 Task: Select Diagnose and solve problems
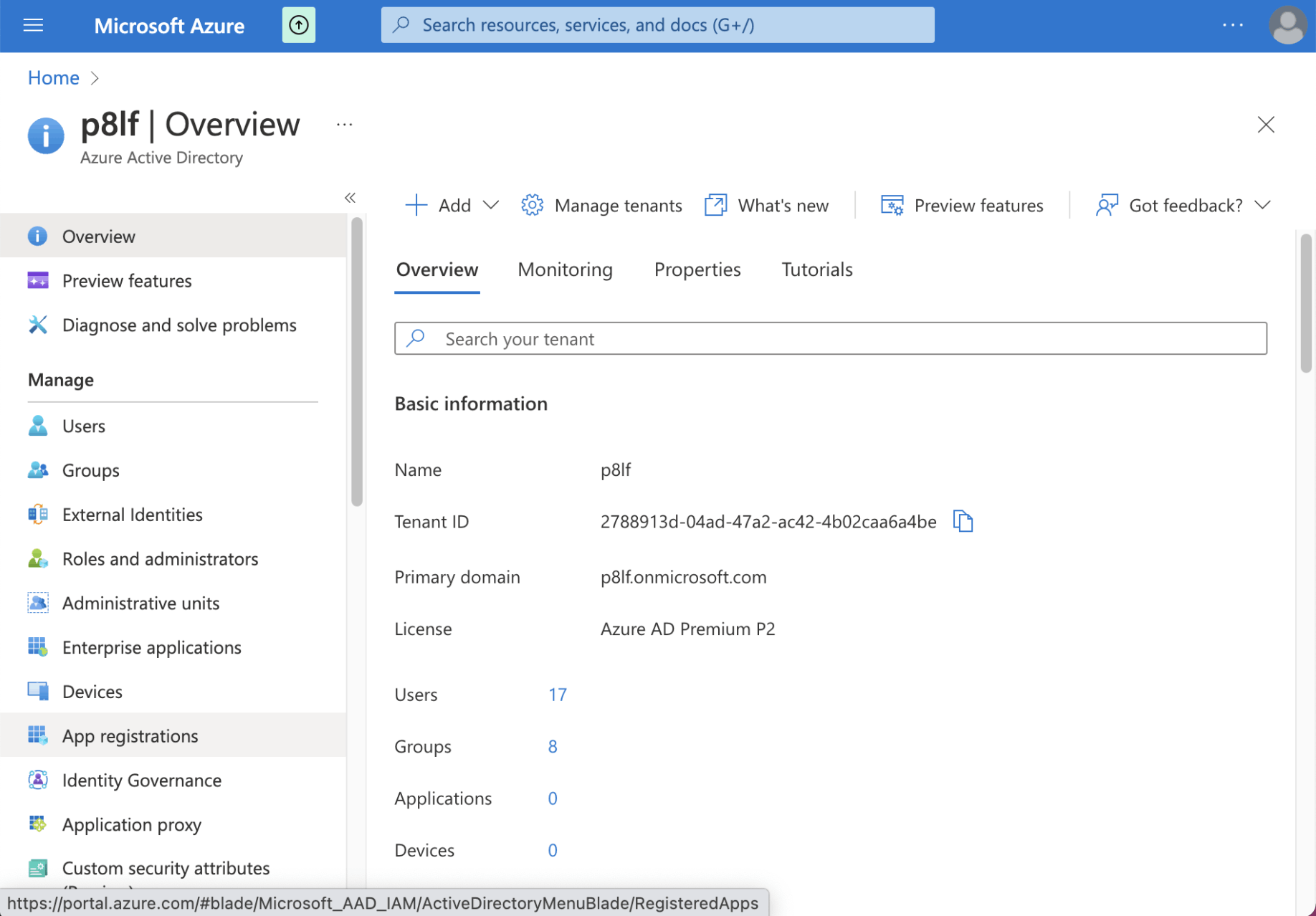click(178, 325)
